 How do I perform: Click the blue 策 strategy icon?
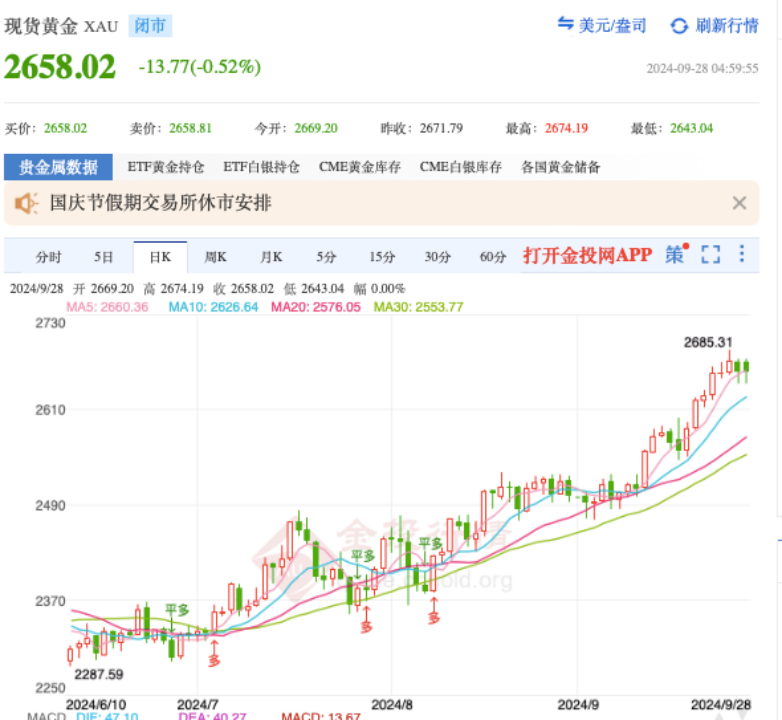tap(676, 255)
